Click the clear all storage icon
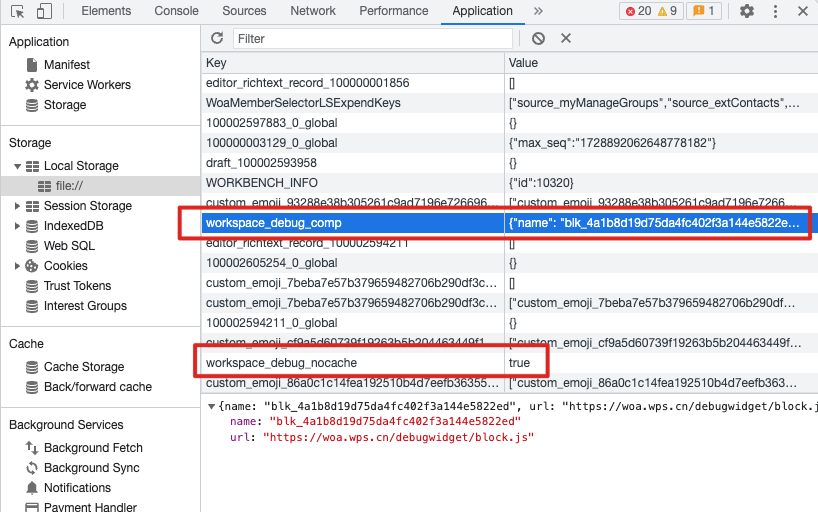The width and height of the screenshot is (818, 512). coord(538,38)
